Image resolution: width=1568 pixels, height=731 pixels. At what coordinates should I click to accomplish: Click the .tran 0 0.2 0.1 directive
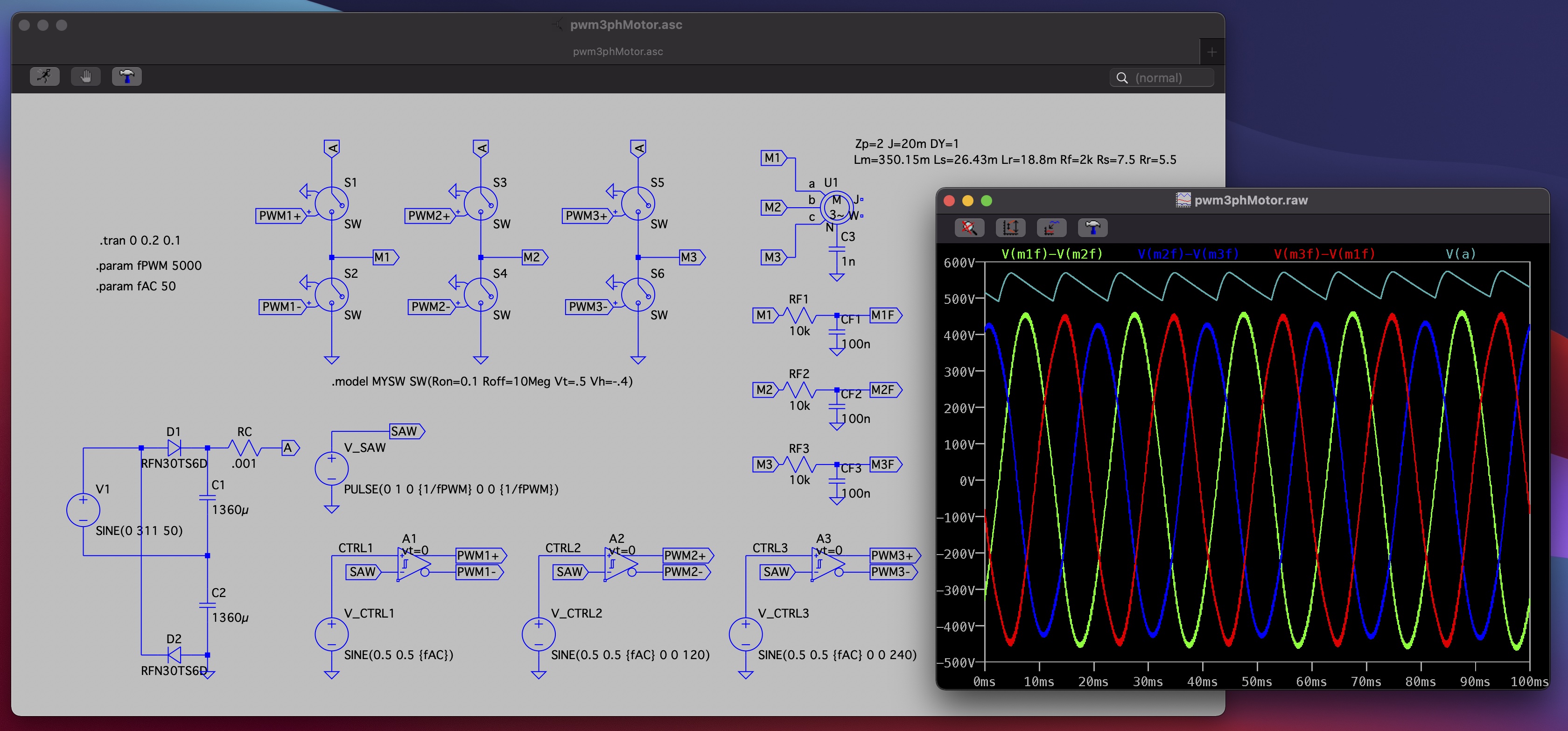pos(140,240)
